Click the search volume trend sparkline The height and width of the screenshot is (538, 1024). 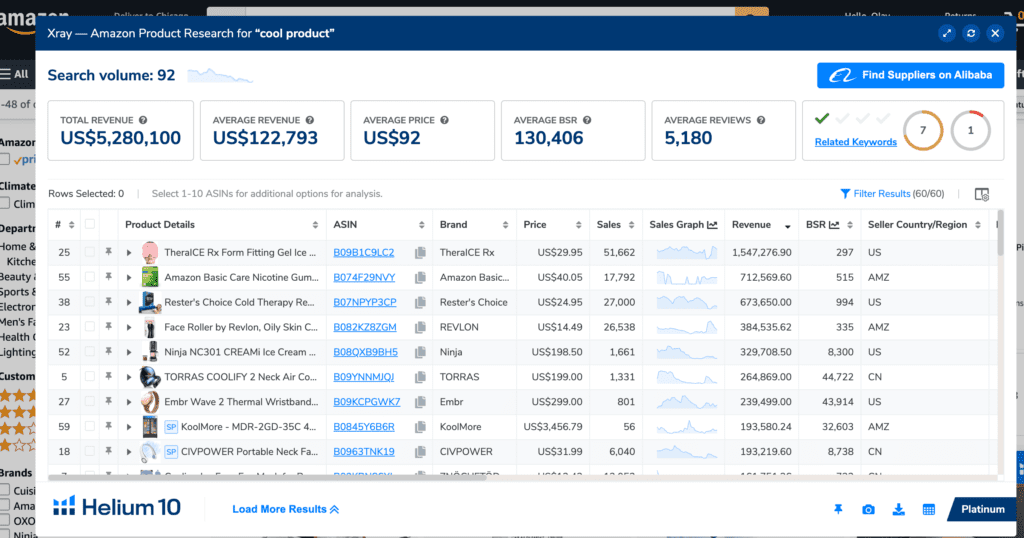click(220, 76)
